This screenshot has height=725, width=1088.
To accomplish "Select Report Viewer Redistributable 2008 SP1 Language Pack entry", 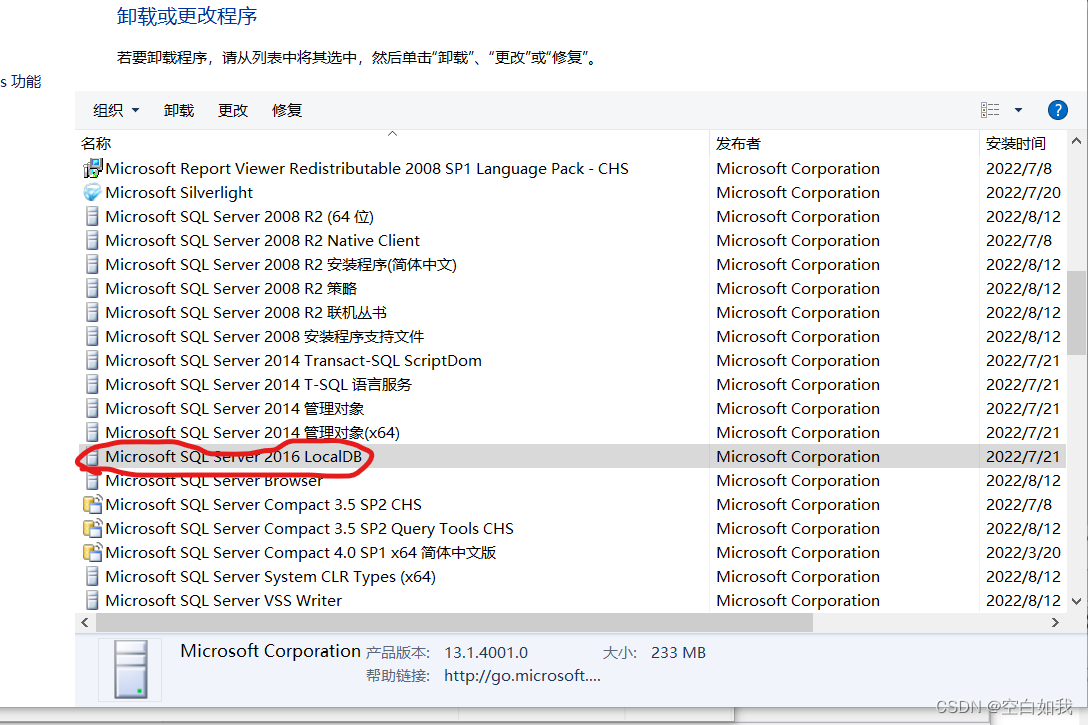I will 367,169.
